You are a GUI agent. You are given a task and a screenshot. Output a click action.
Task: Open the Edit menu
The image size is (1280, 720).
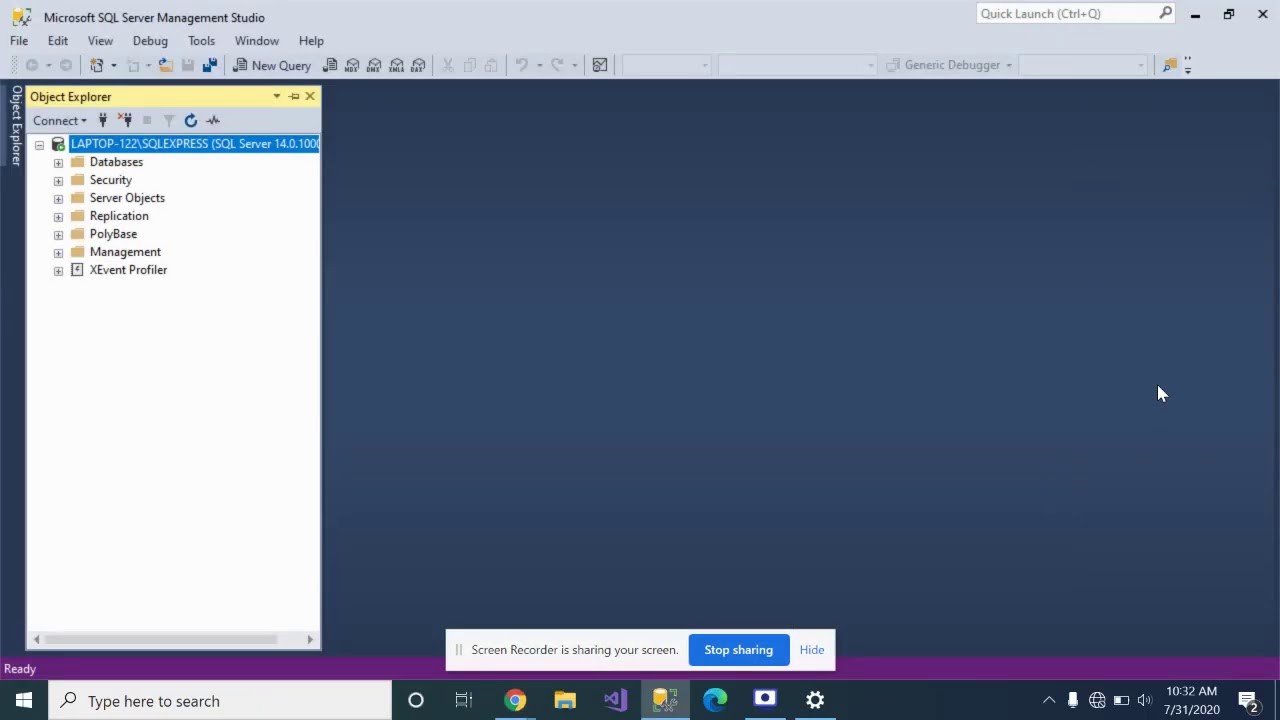[58, 41]
